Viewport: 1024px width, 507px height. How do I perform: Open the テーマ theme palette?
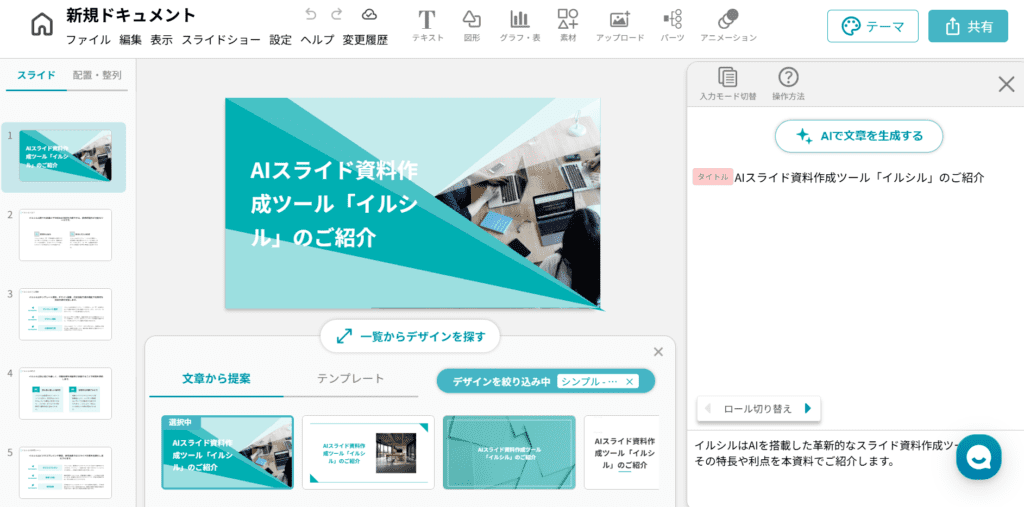873,26
